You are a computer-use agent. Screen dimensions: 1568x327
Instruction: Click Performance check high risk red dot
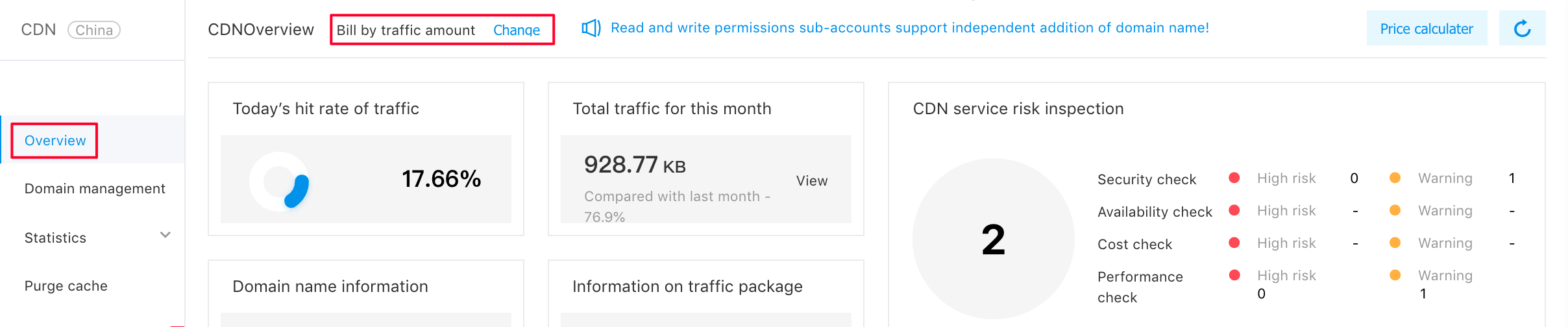pyautogui.click(x=1234, y=275)
